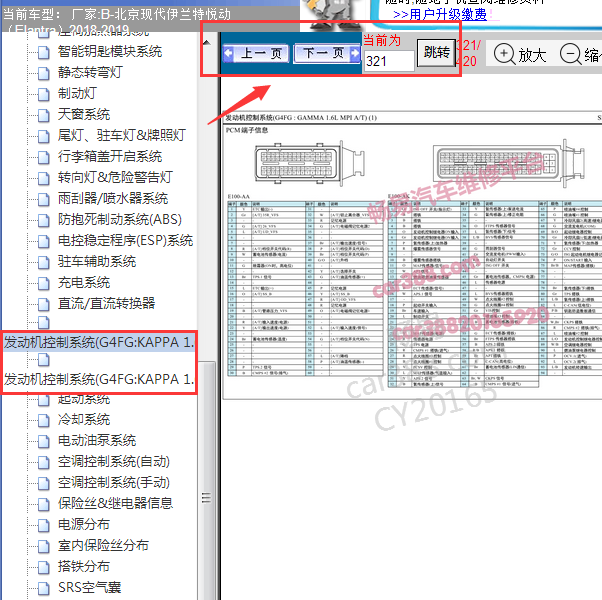
Task: Click document icon beside 防抱死制动系统(ABS)
Action: 44,221
